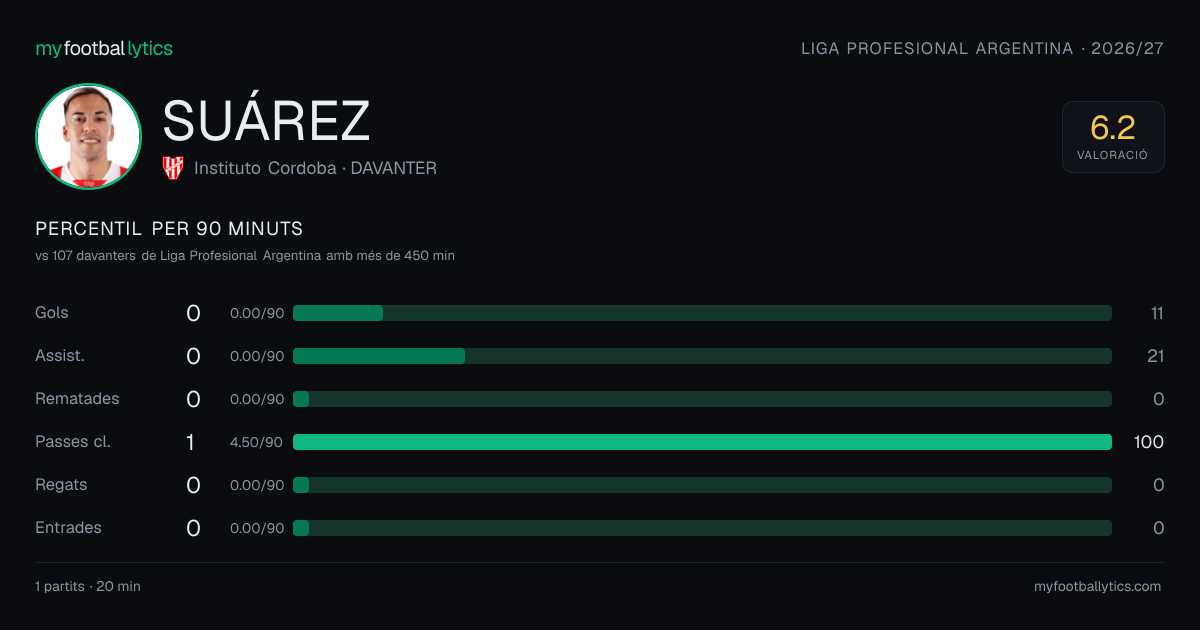Image resolution: width=1200 pixels, height=630 pixels.
Task: Click the Passes cl. full percentile bar
Action: [702, 442]
